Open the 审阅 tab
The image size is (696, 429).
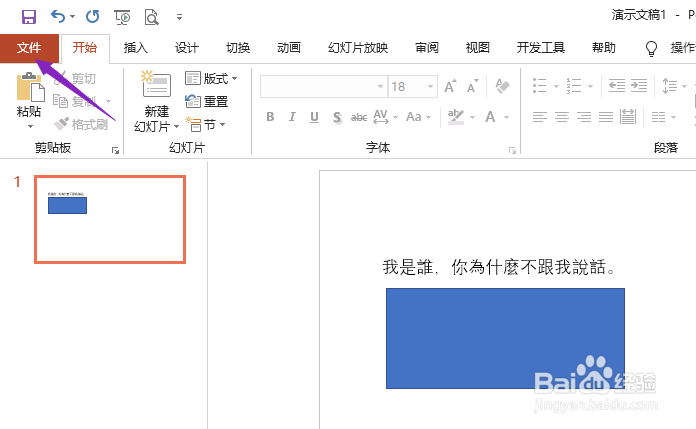point(427,48)
